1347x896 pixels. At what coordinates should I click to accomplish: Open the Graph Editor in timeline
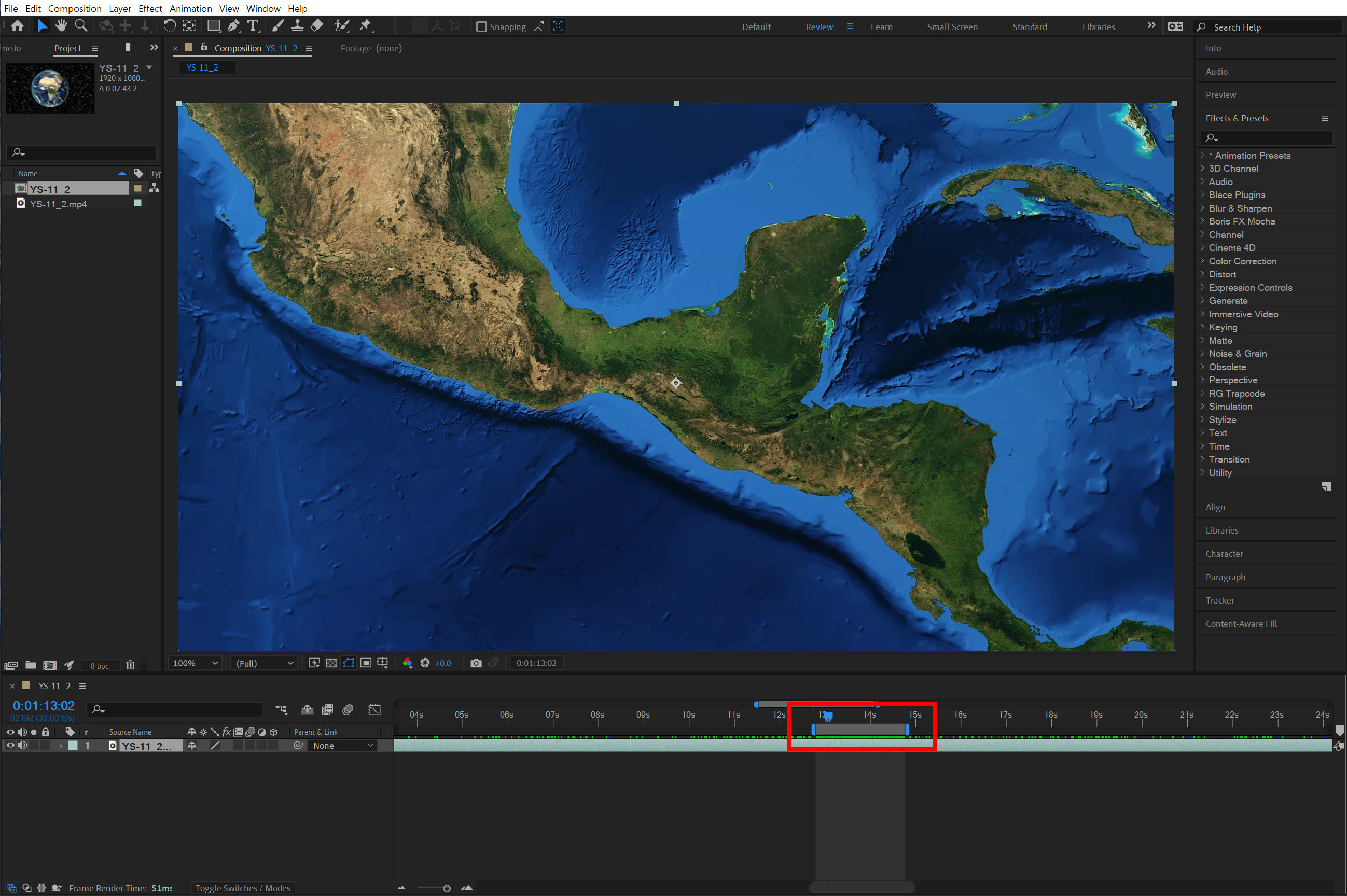pyautogui.click(x=374, y=710)
